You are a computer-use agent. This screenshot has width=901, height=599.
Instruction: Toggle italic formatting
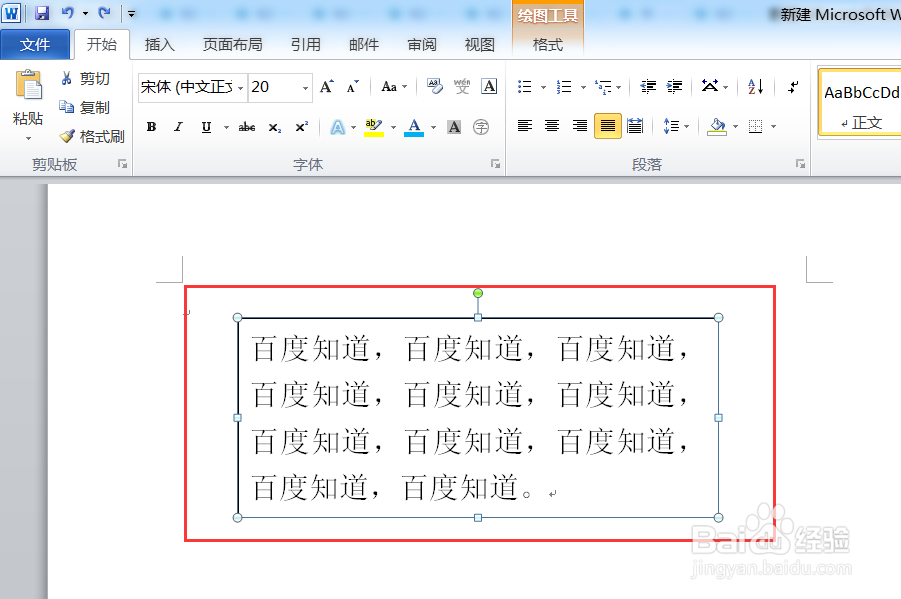coord(179,127)
